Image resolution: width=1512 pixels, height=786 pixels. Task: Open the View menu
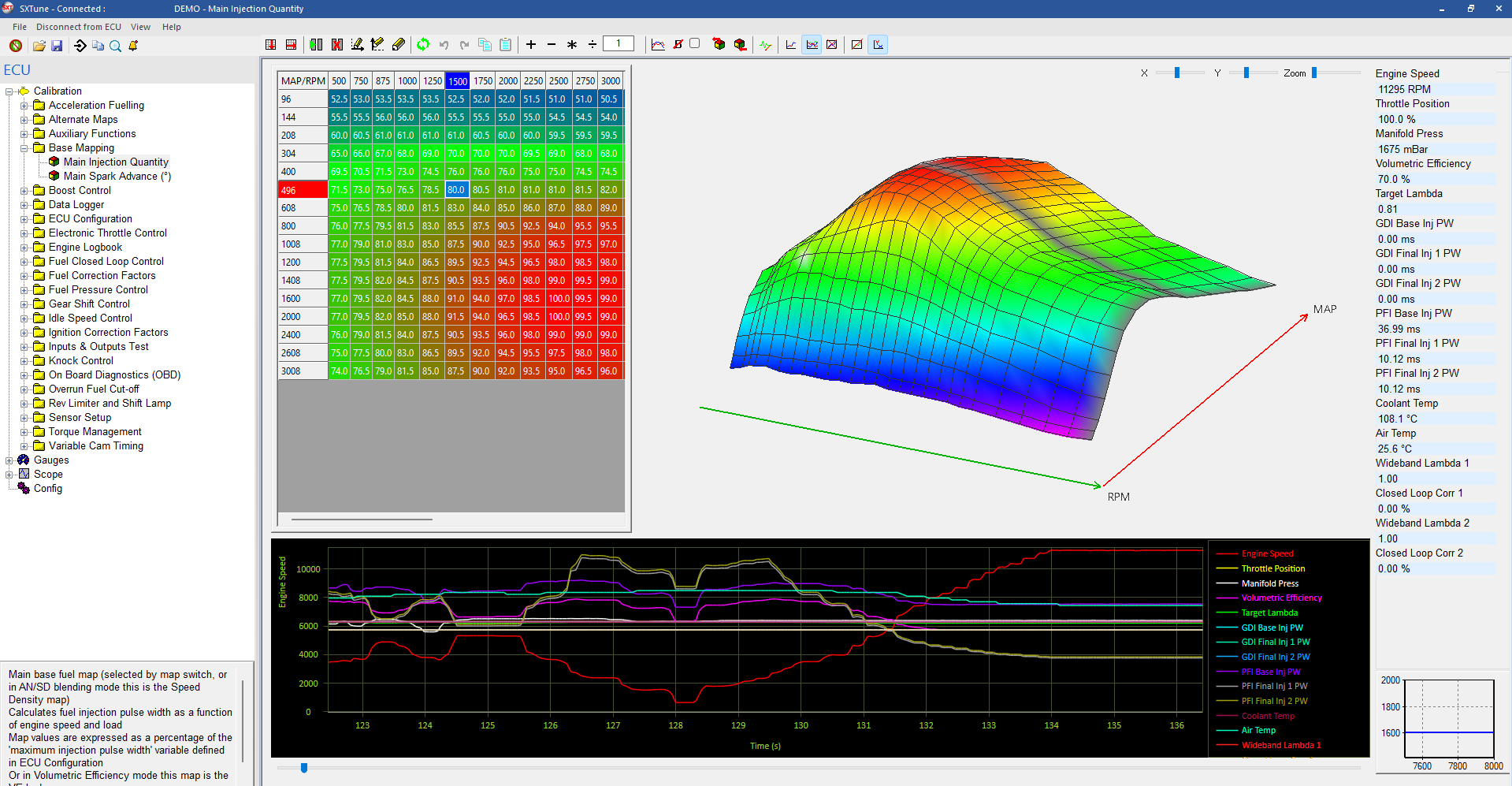tap(140, 27)
